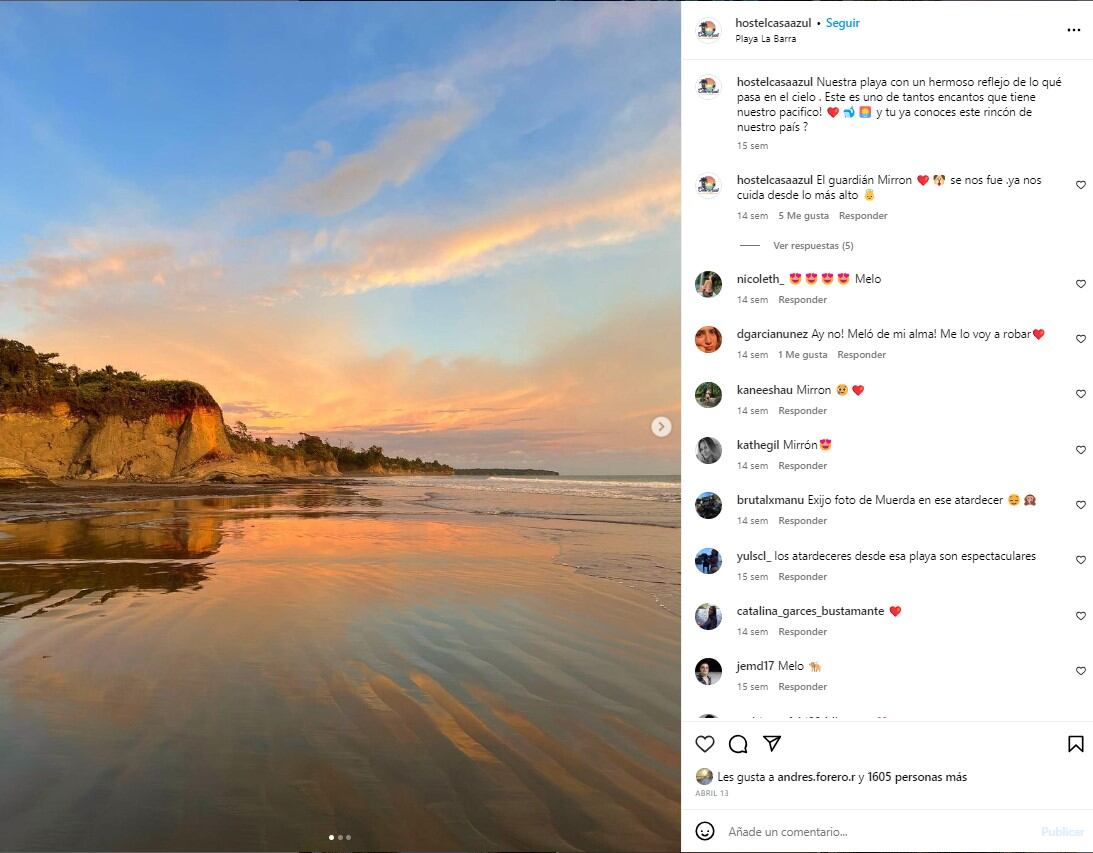The width and height of the screenshot is (1093, 853).
Task: Like the post with heart icon
Action: (x=705, y=744)
